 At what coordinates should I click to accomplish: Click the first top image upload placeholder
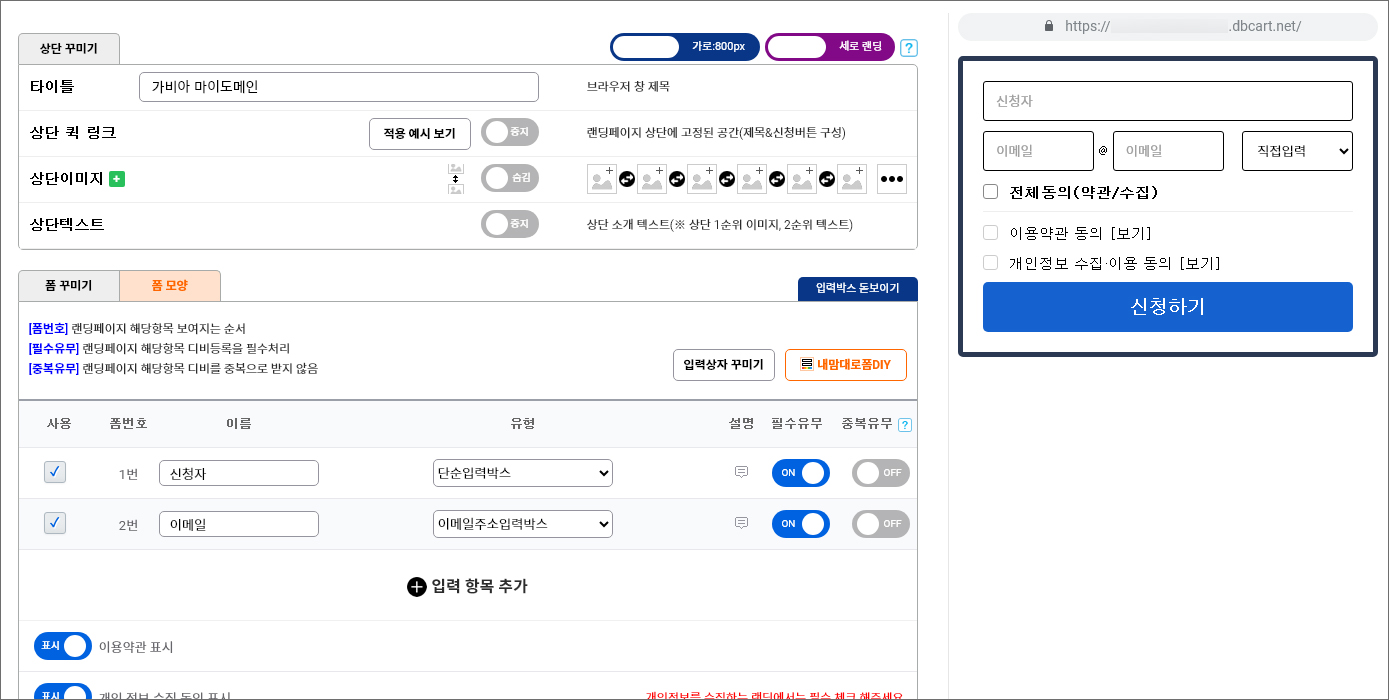click(x=602, y=179)
